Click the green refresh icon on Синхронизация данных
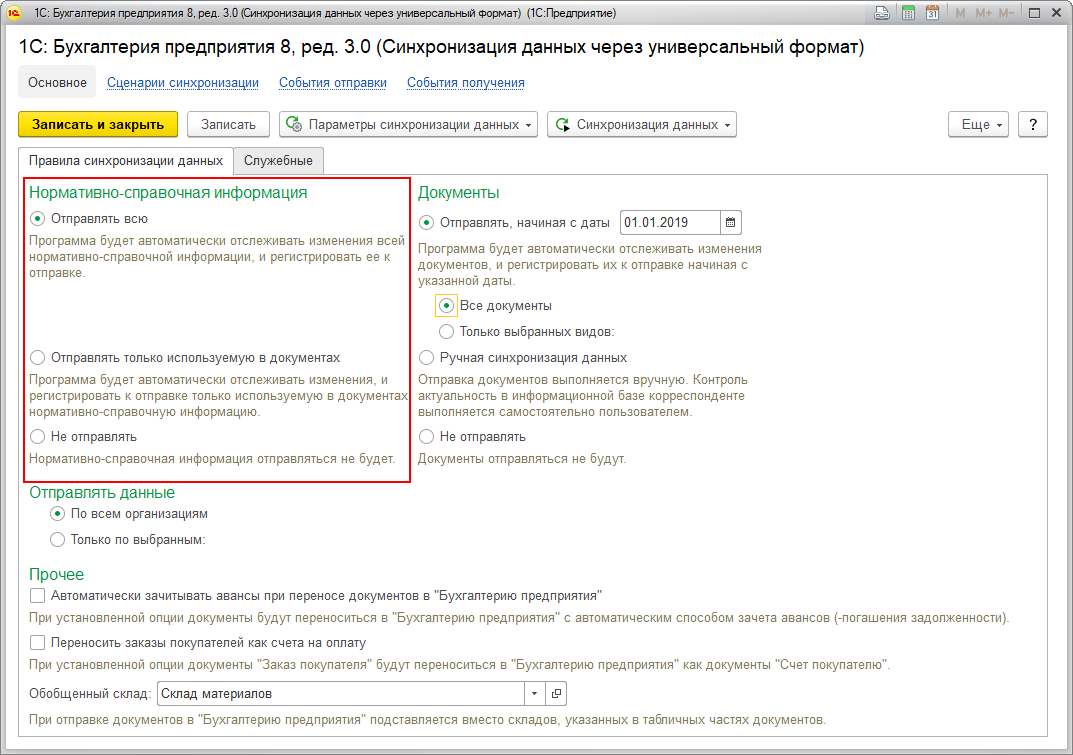 tap(563, 125)
